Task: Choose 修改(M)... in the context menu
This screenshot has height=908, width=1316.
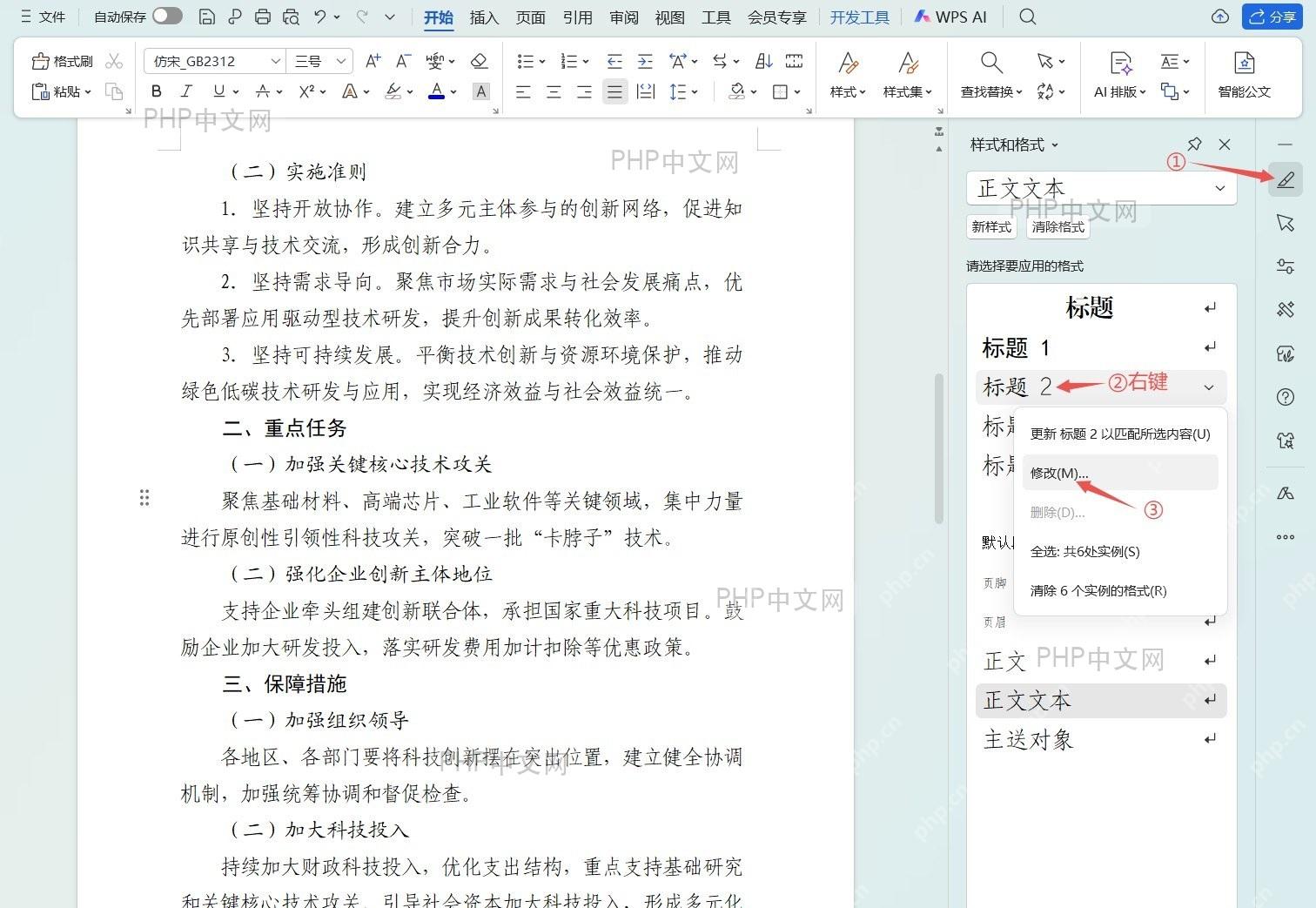Action: click(1120, 473)
